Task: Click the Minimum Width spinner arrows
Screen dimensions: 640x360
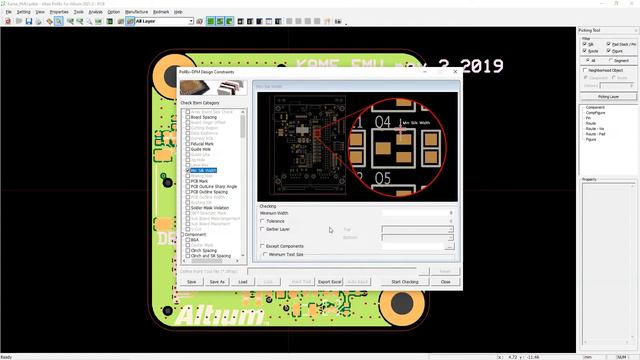Action: (451, 213)
